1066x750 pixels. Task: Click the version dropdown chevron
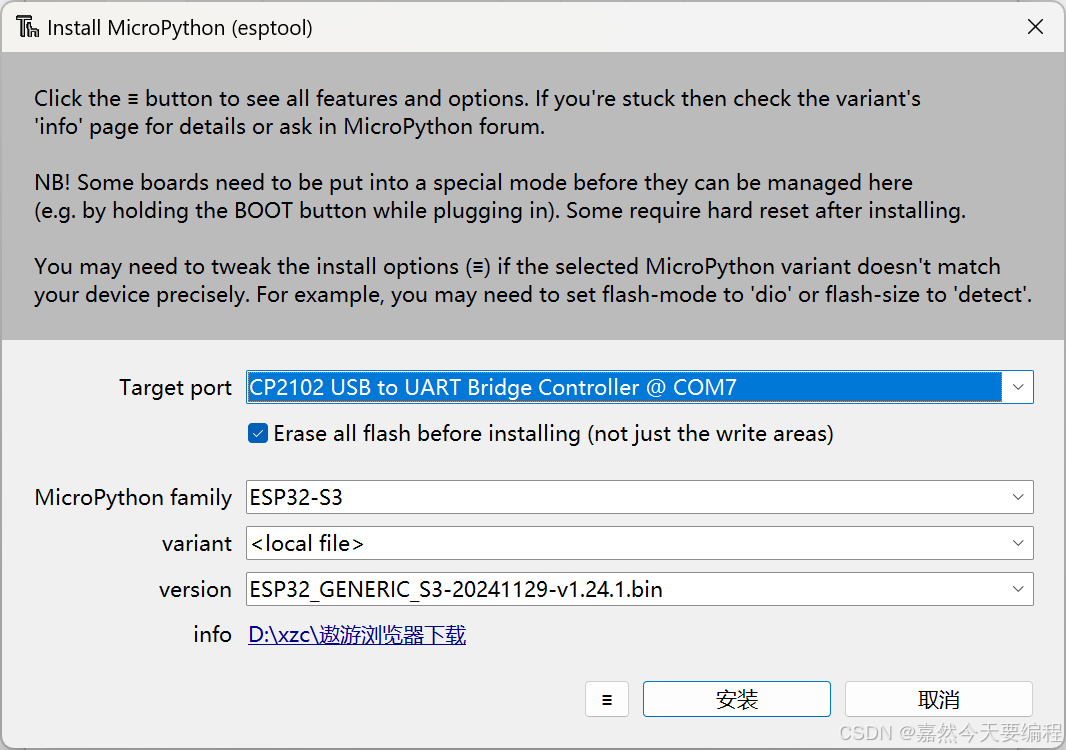[1018, 589]
